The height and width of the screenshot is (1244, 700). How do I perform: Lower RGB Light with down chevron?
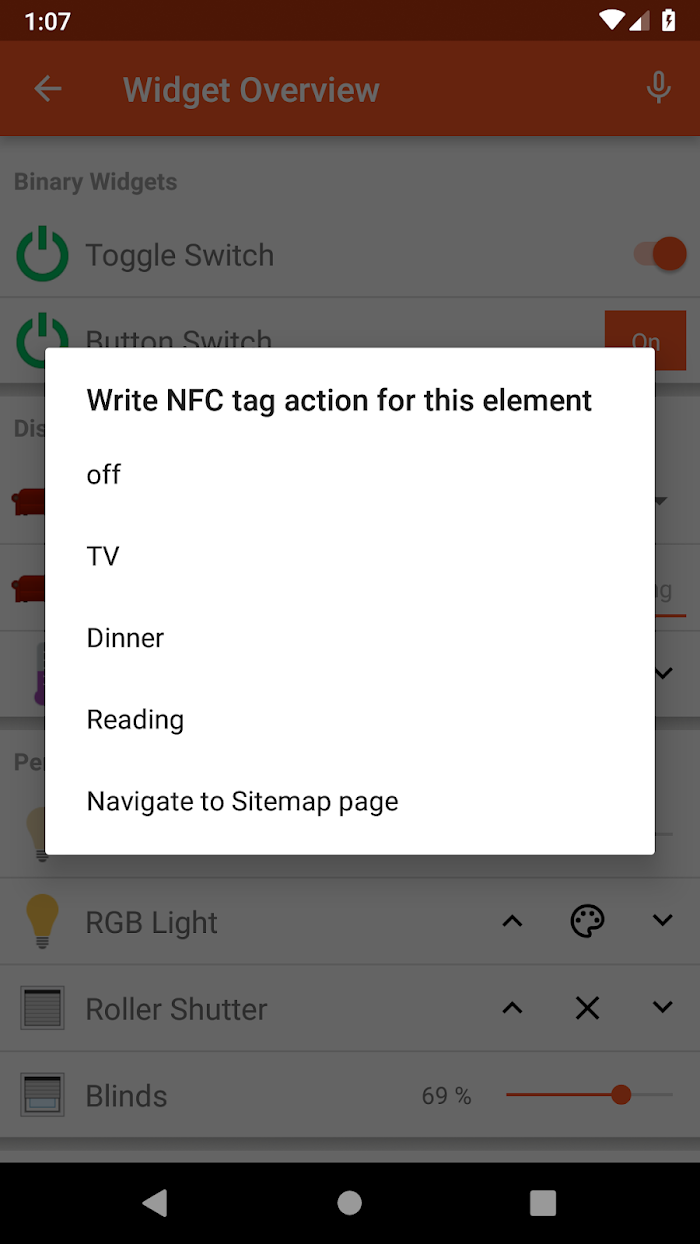click(x=663, y=921)
